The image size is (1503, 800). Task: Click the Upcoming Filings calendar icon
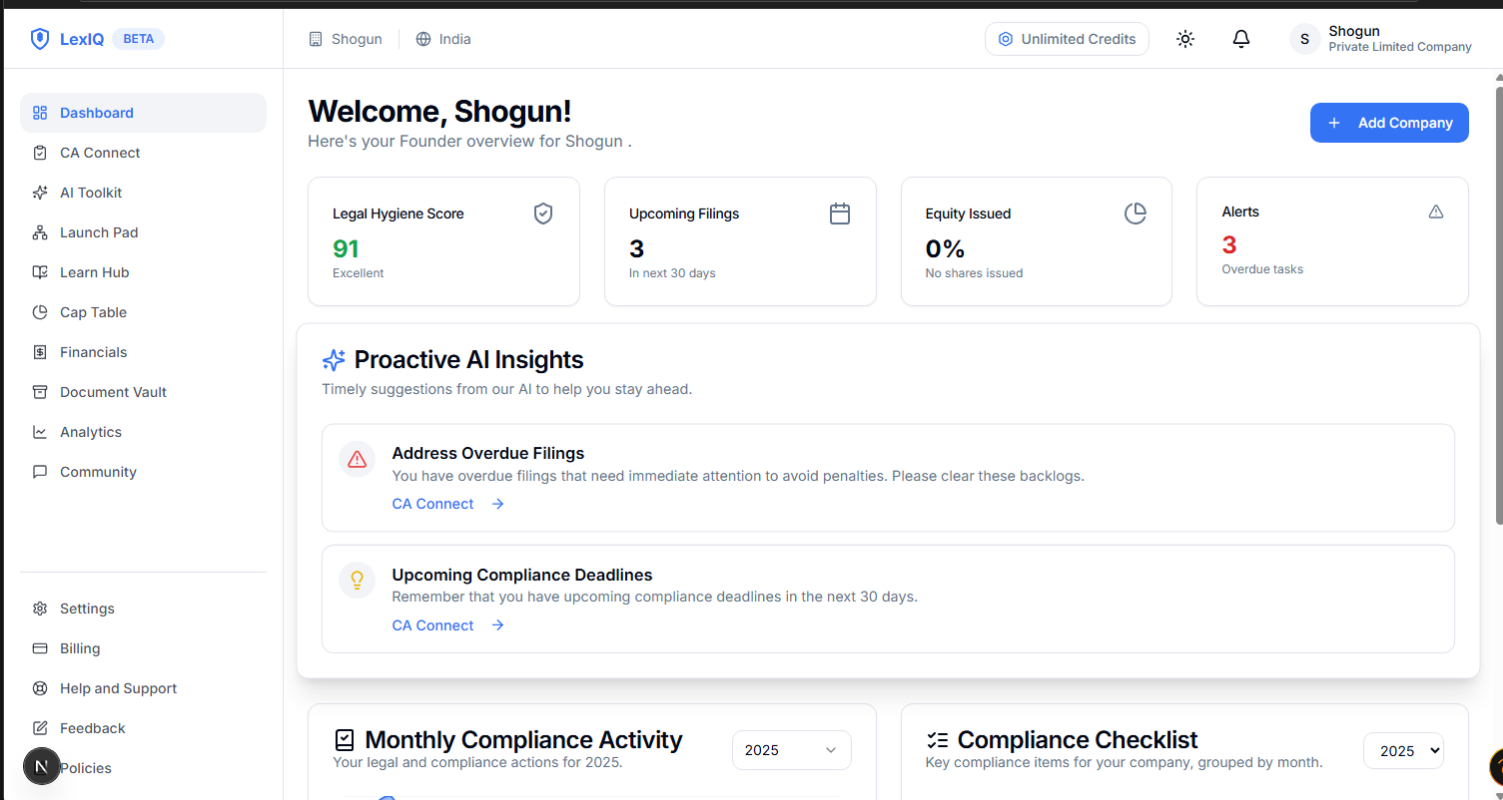point(840,213)
